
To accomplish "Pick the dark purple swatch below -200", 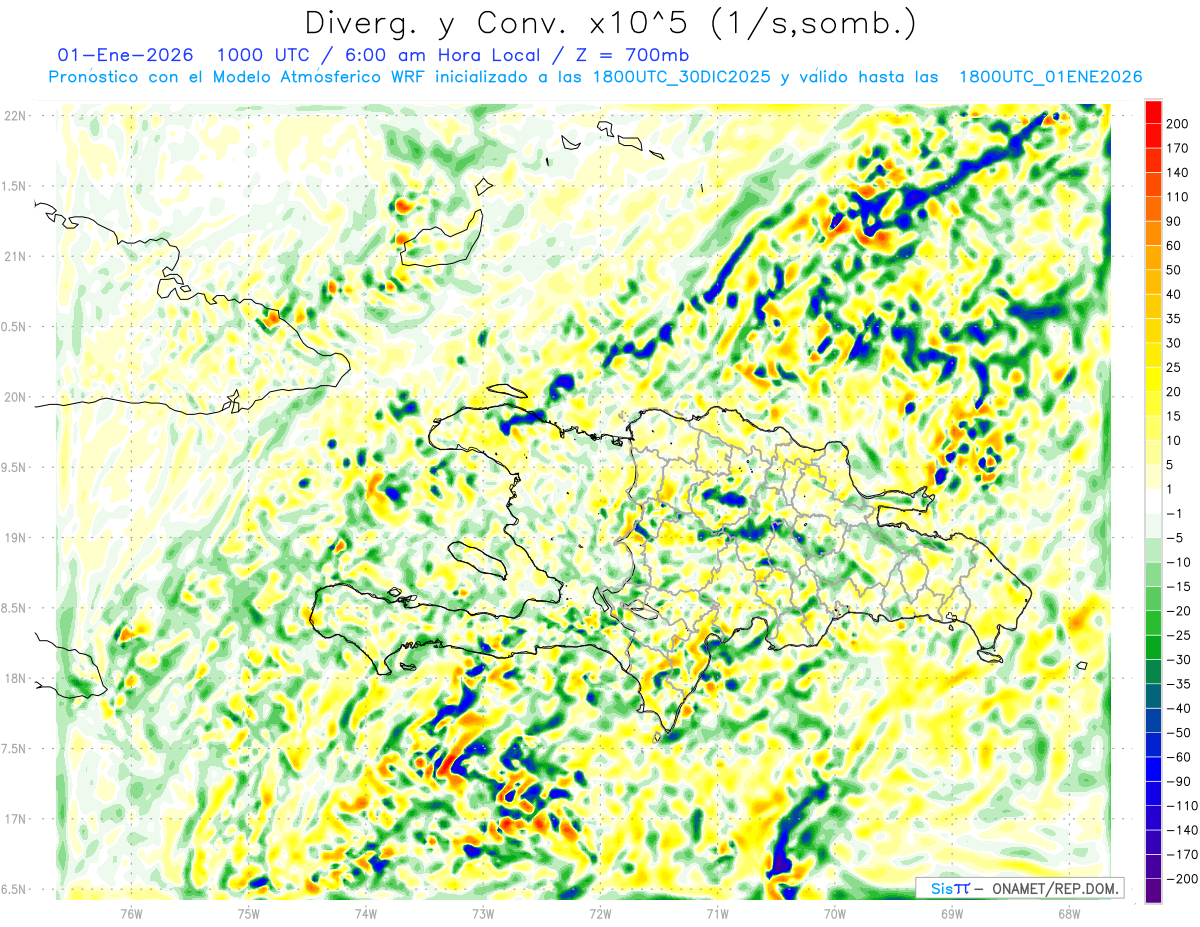I will (x=1153, y=891).
